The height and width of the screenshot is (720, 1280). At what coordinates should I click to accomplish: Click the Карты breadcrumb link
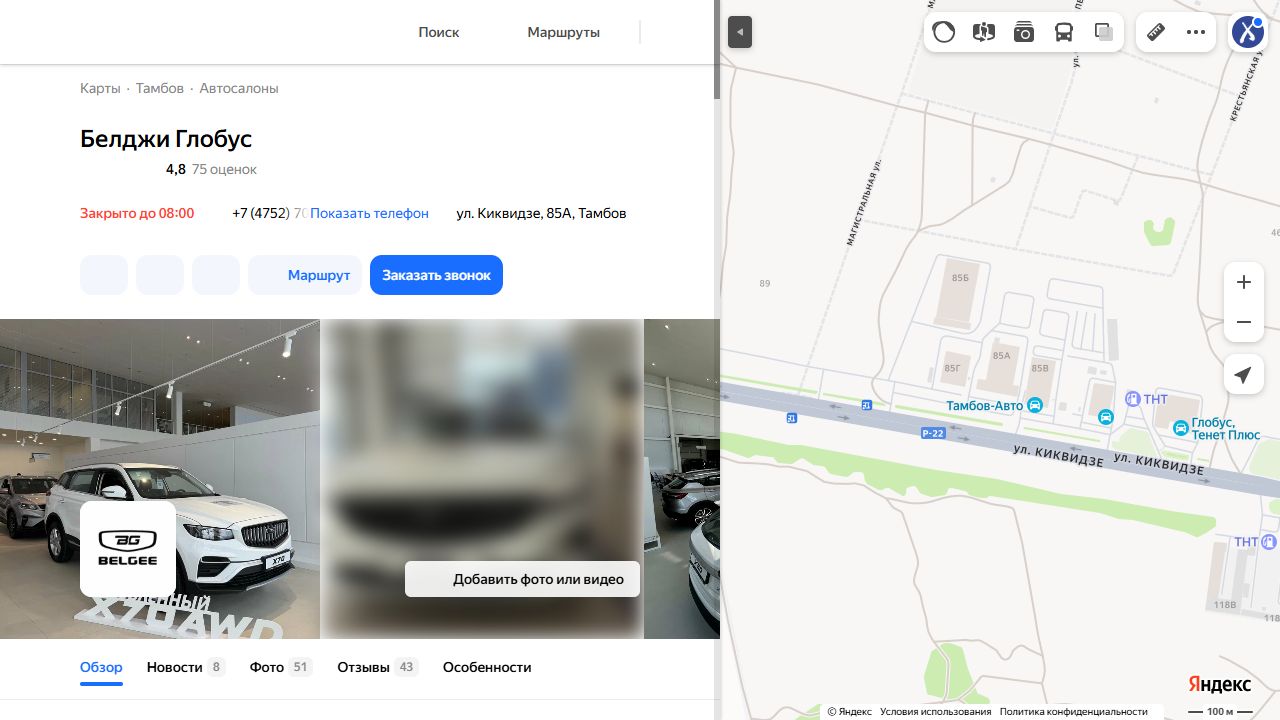[100, 88]
